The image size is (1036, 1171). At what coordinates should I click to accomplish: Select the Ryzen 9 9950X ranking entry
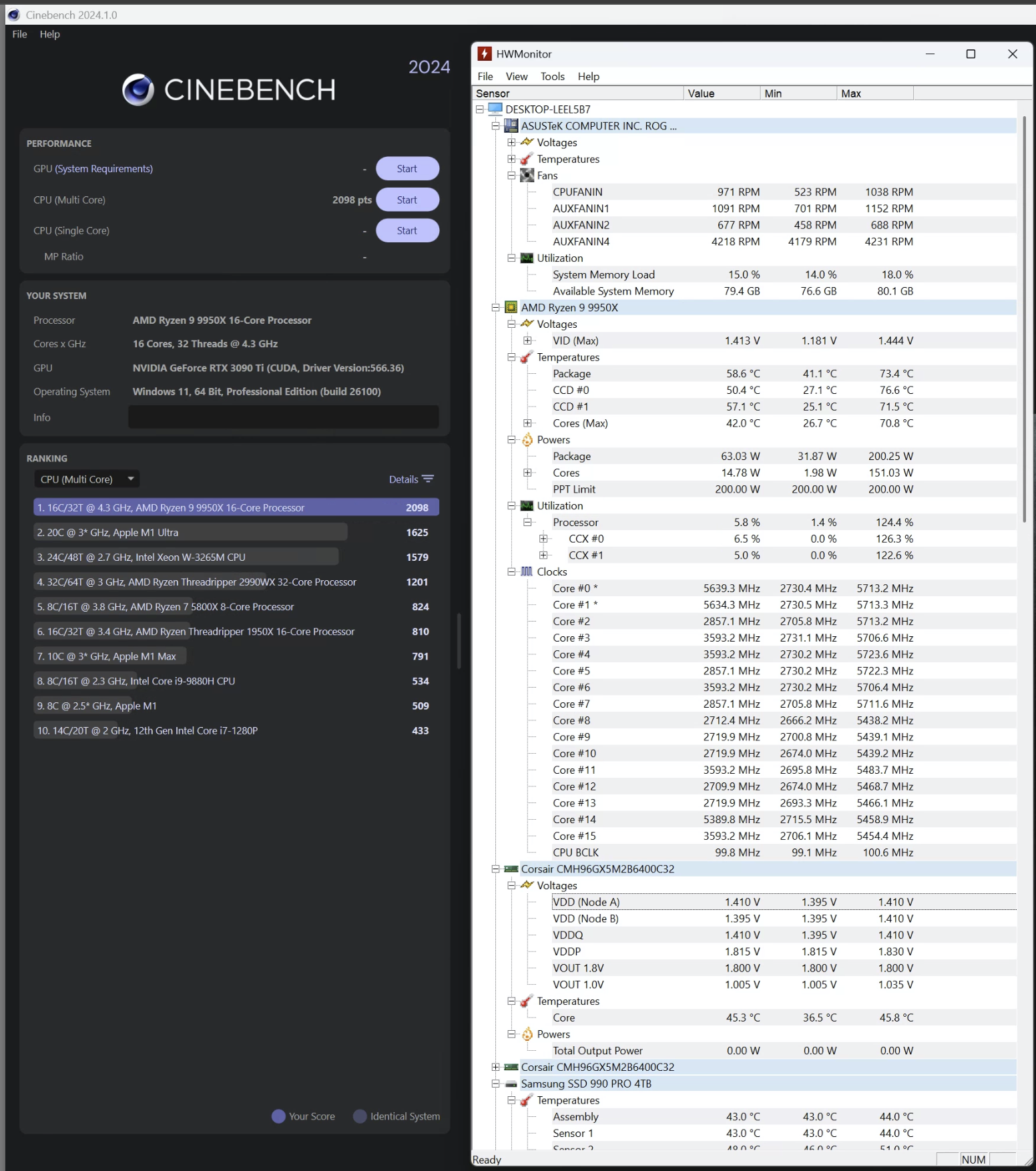[236, 507]
